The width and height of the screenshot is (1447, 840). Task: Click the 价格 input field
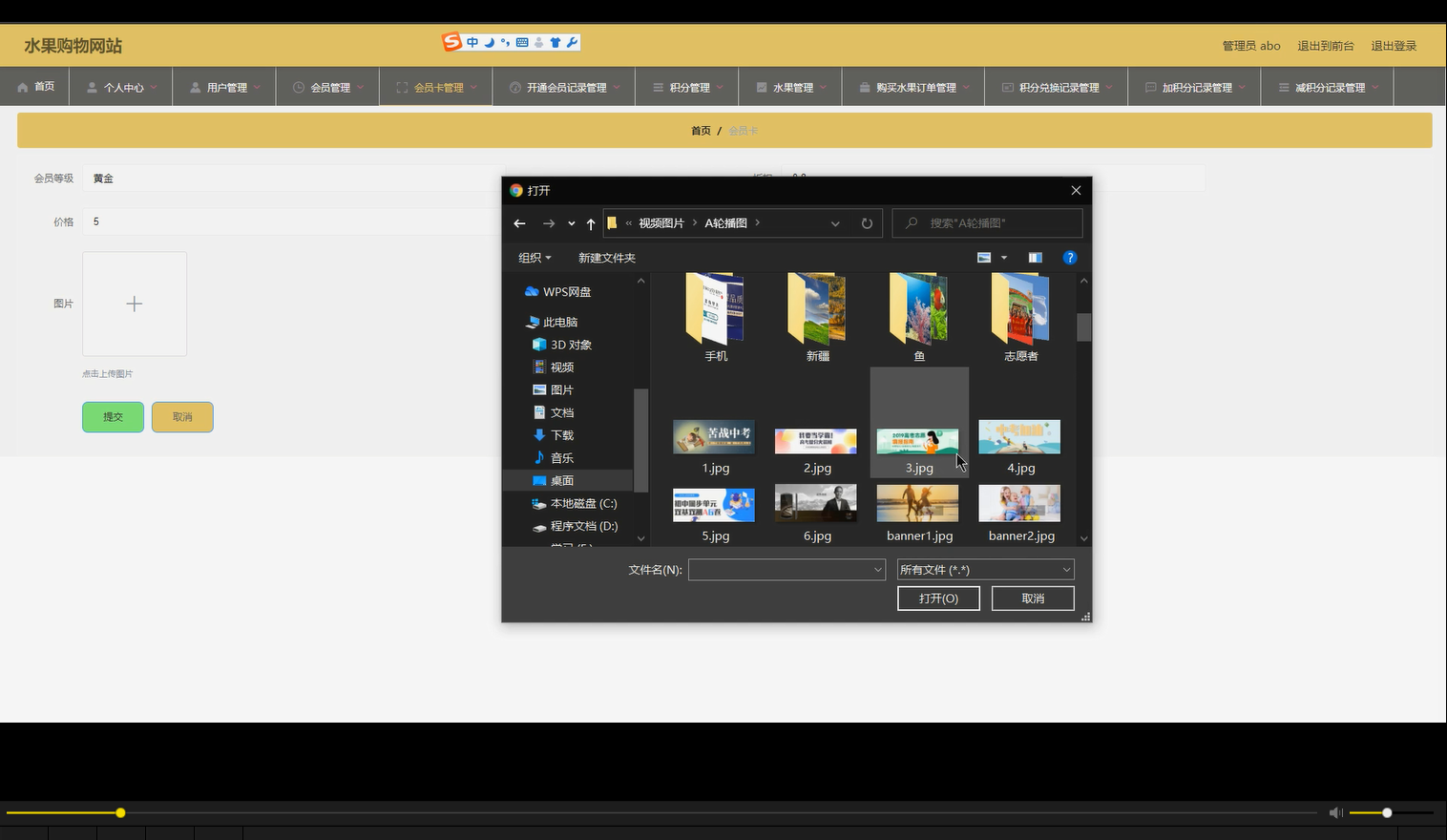pos(291,221)
